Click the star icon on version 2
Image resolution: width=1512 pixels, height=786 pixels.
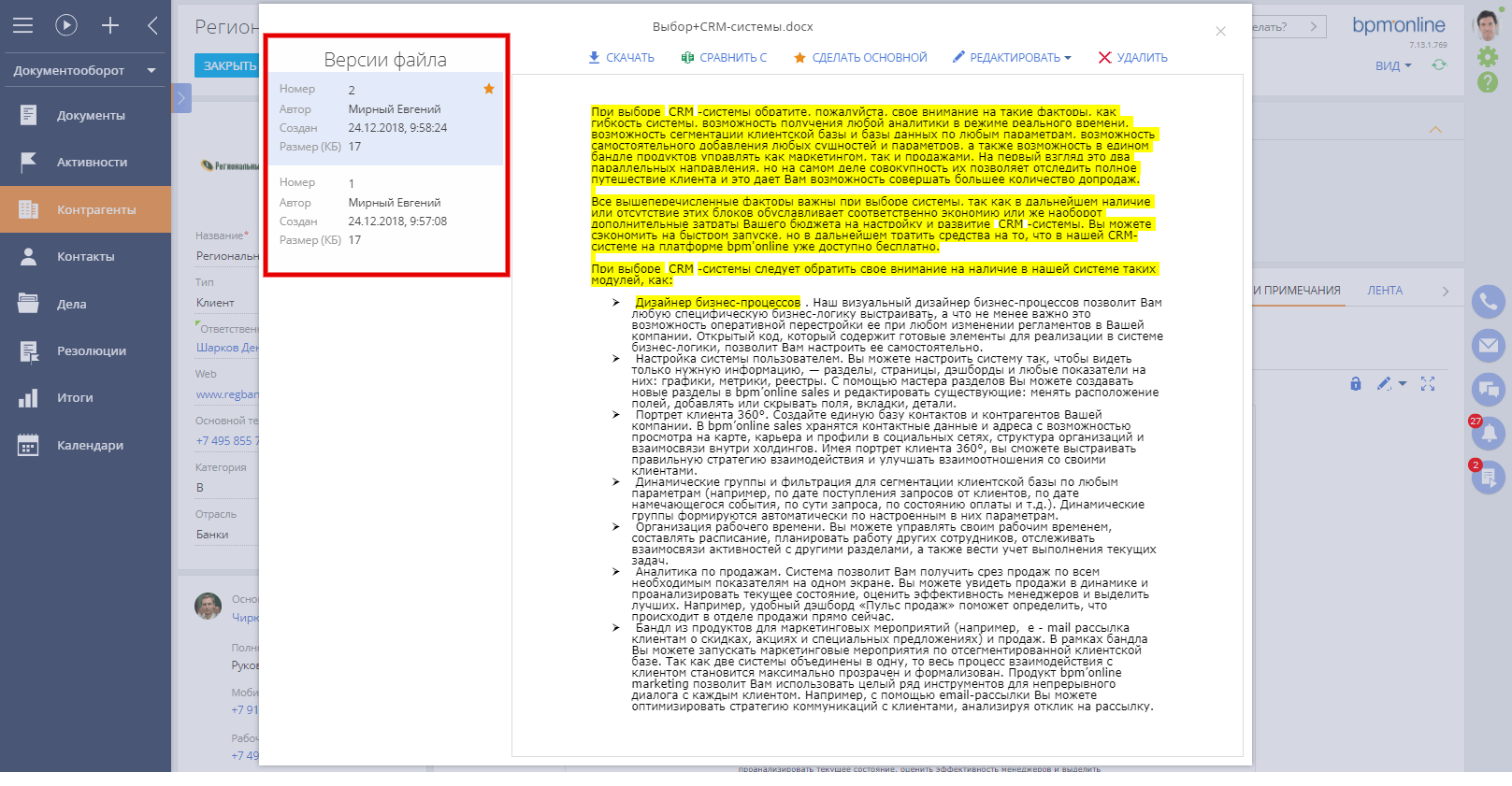[x=488, y=89]
